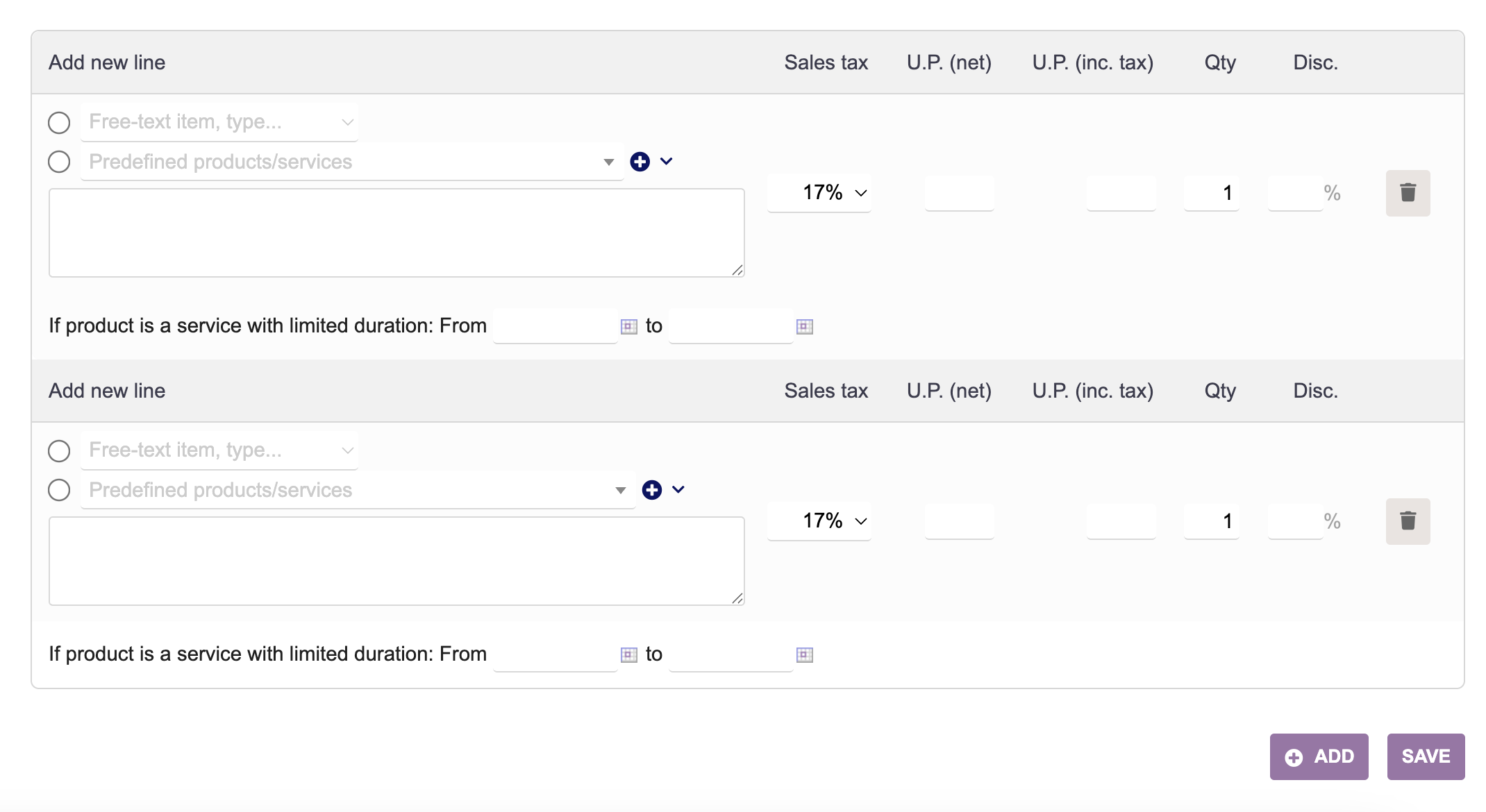Screen dimensions: 1486x812
Task: Click the plus icon beside second Predefined products field
Action: tap(651, 490)
